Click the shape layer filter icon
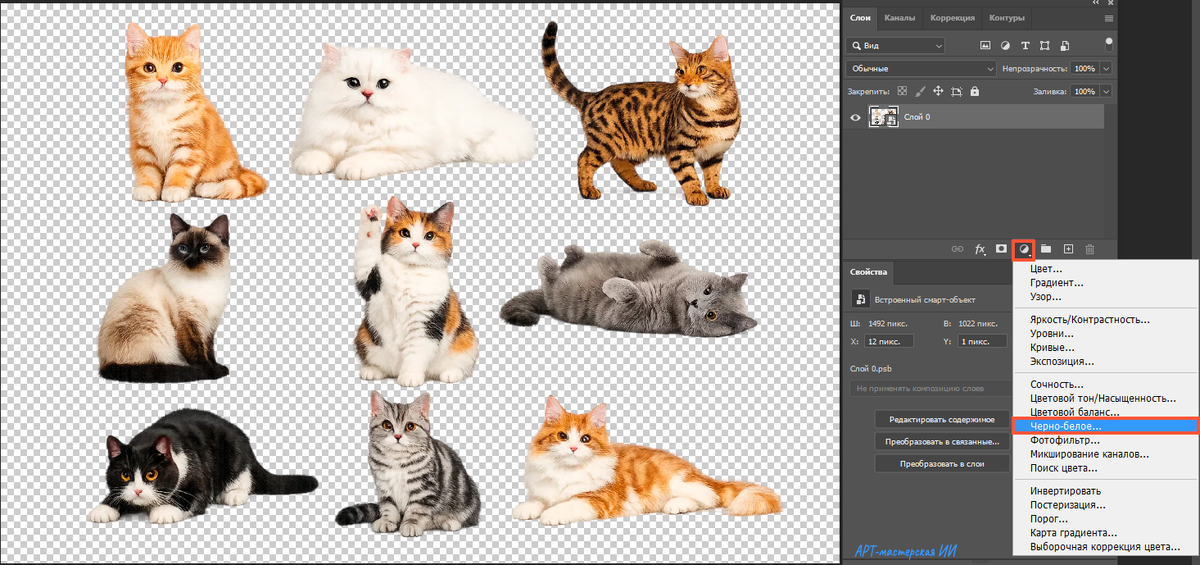 coord(1045,46)
